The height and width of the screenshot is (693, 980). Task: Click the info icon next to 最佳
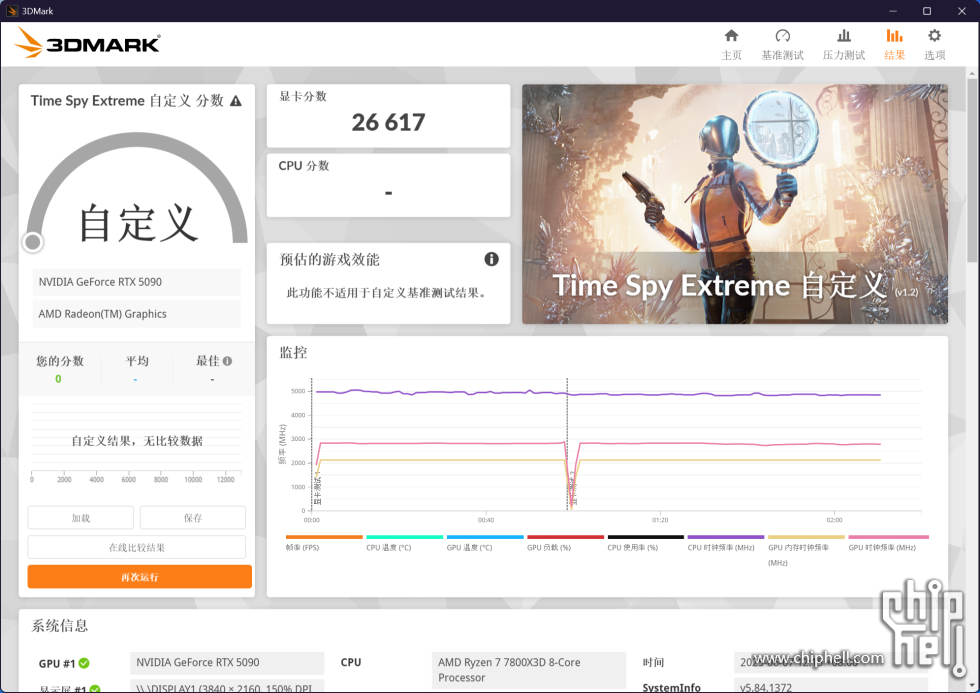click(228, 361)
